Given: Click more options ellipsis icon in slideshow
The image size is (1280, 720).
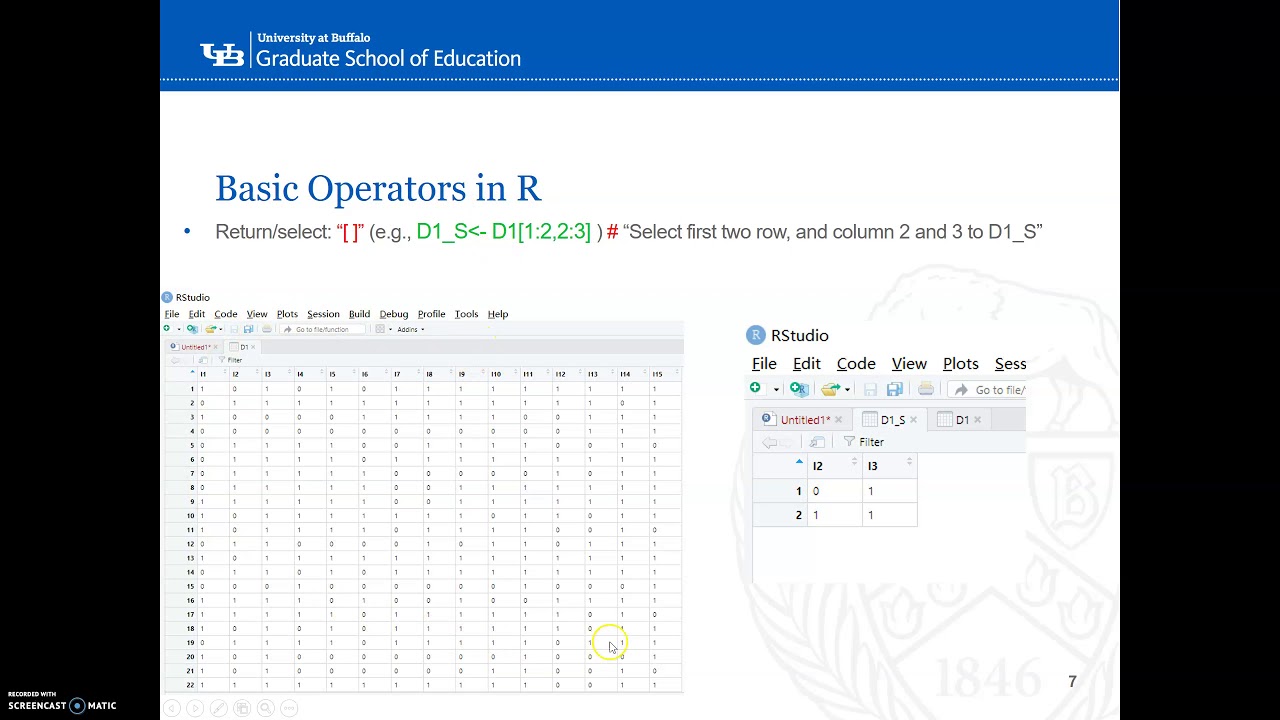Looking at the screenshot, I should click(x=289, y=708).
